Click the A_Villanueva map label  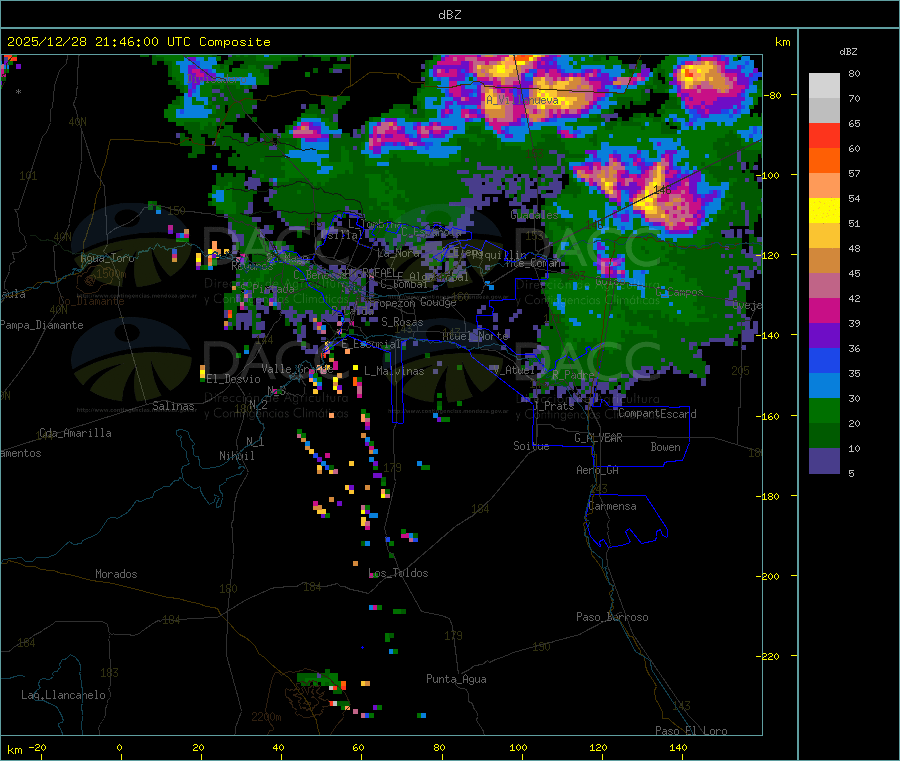[x=522, y=100]
